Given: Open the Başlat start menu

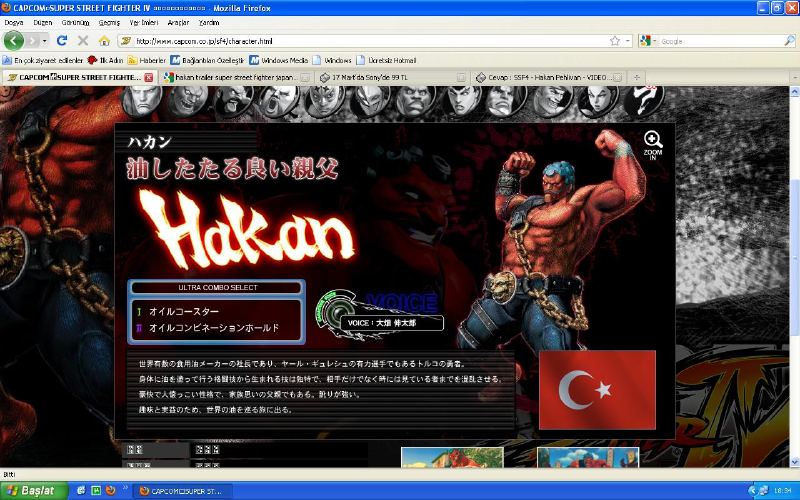Looking at the screenshot, I should point(33,491).
